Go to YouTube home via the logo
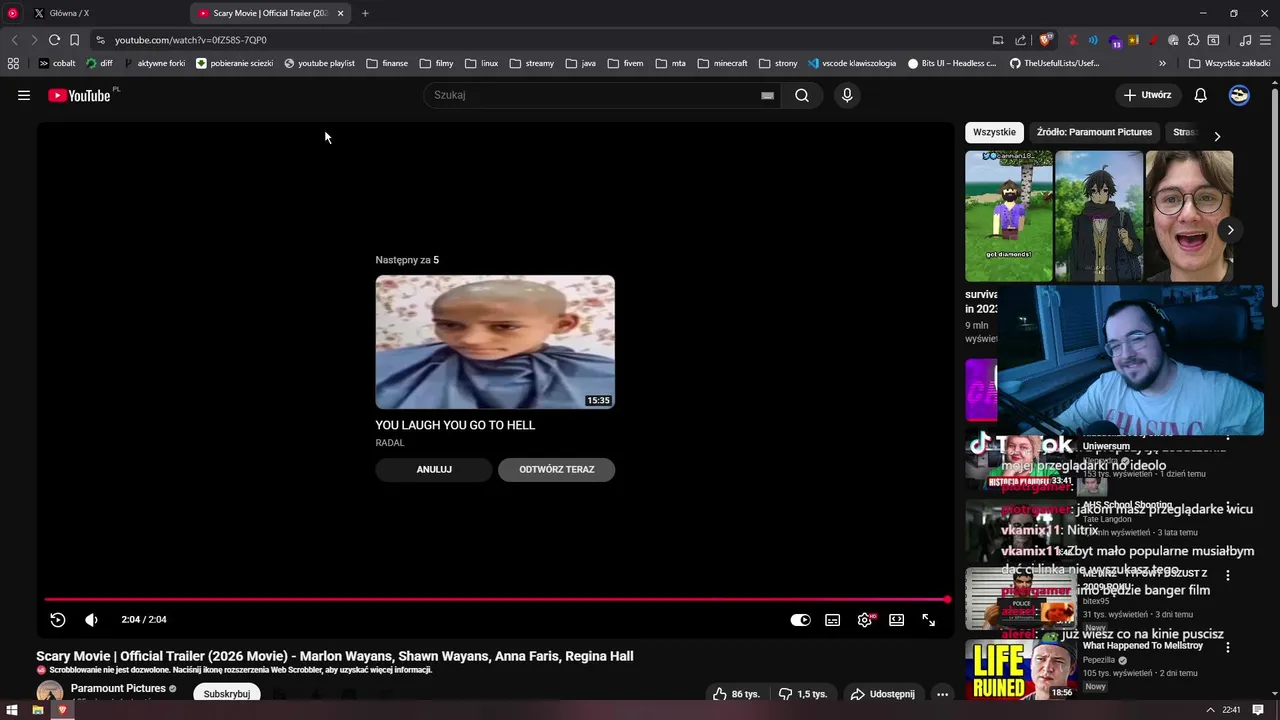The image size is (1280, 720). pyautogui.click(x=79, y=95)
